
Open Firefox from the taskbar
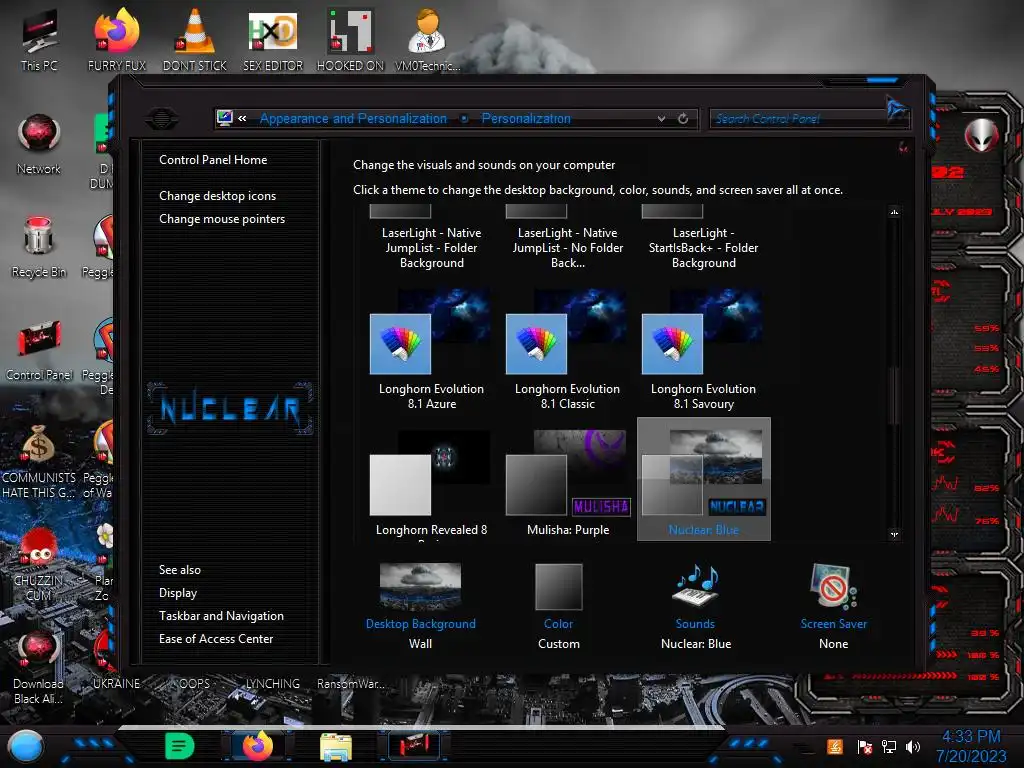pos(257,746)
